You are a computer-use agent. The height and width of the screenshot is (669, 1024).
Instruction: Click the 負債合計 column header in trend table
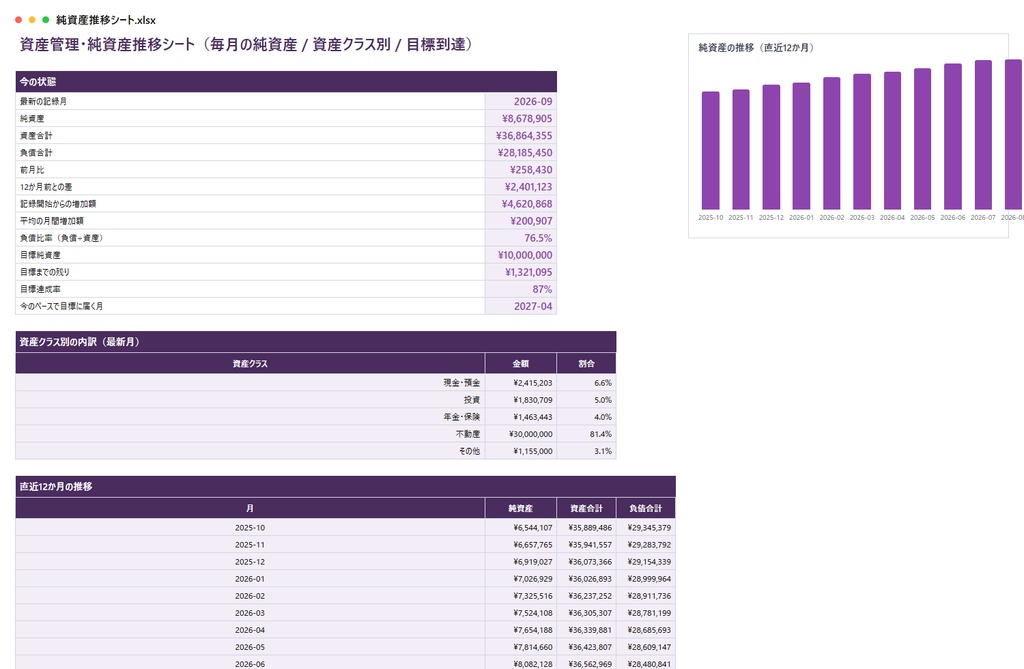click(x=646, y=508)
